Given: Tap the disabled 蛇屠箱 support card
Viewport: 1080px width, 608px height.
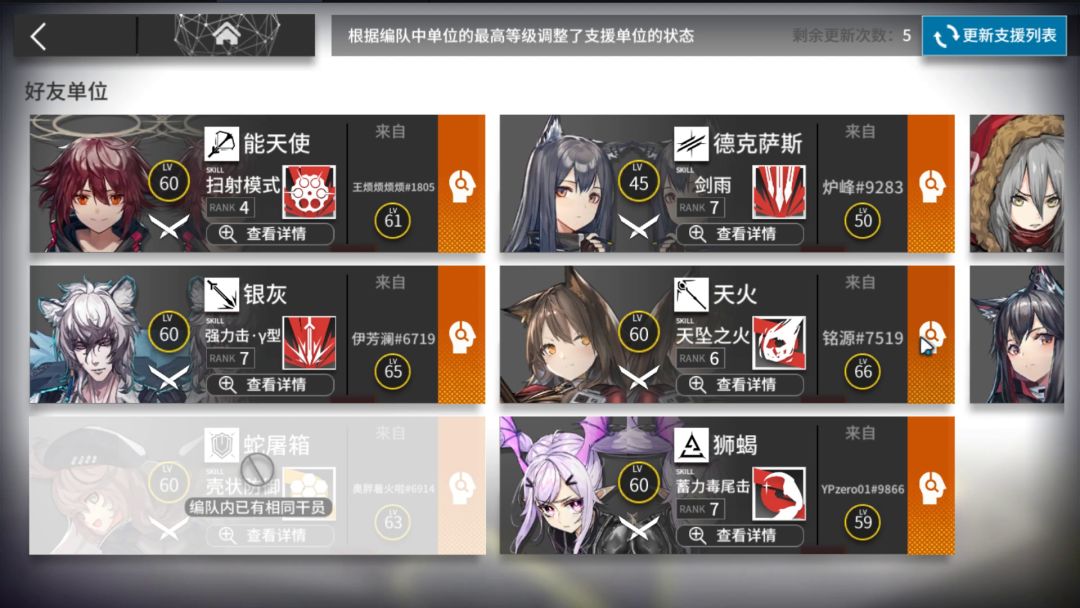Looking at the screenshot, I should [x=257, y=485].
